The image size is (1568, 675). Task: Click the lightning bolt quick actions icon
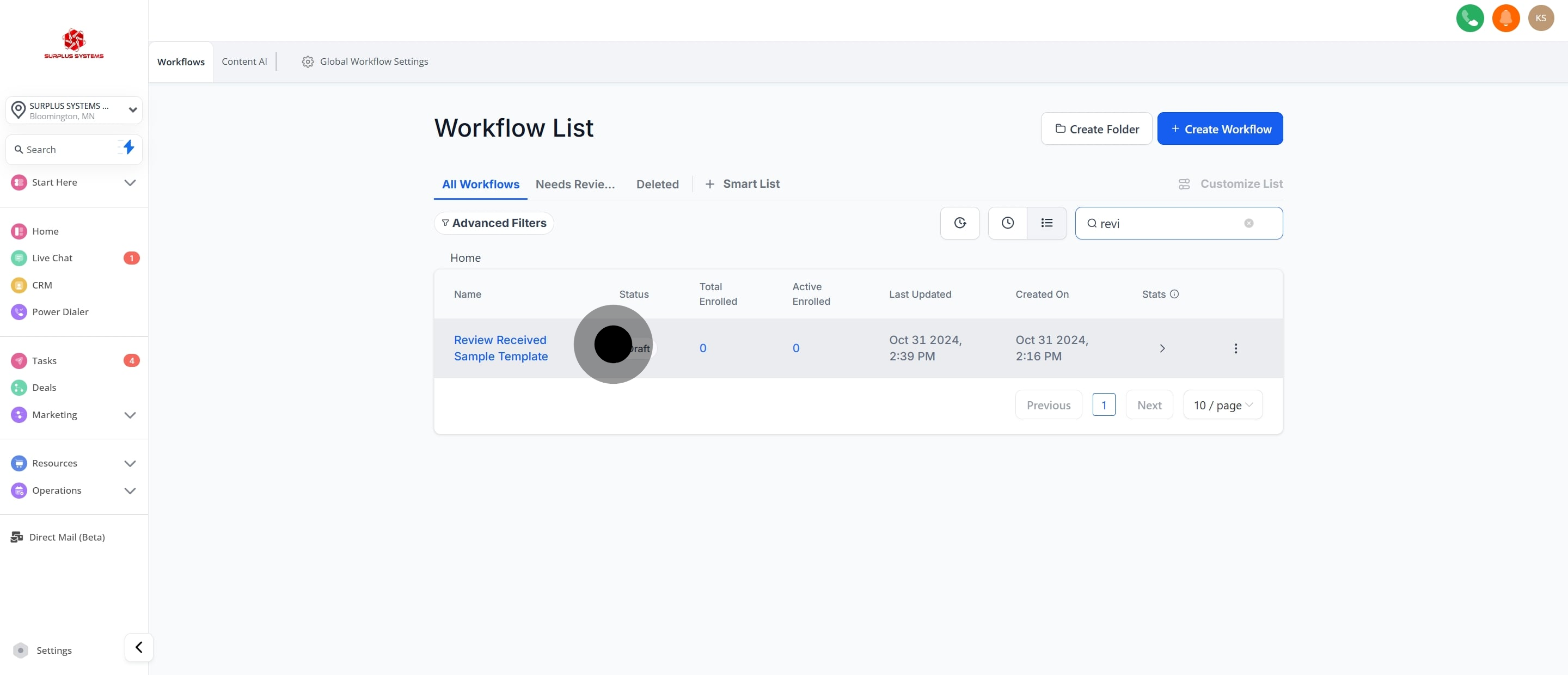128,148
